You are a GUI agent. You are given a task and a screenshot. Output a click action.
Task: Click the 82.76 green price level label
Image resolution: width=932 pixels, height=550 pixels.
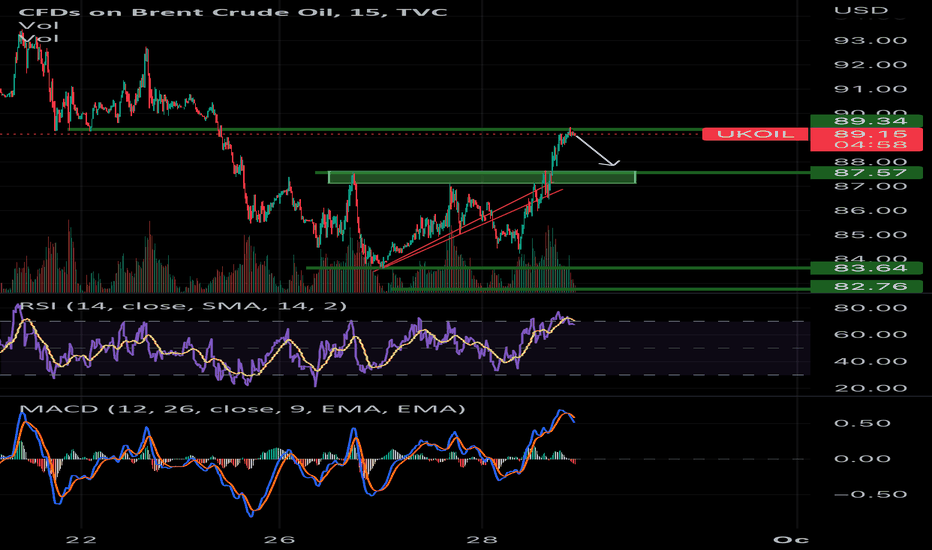click(x=867, y=286)
